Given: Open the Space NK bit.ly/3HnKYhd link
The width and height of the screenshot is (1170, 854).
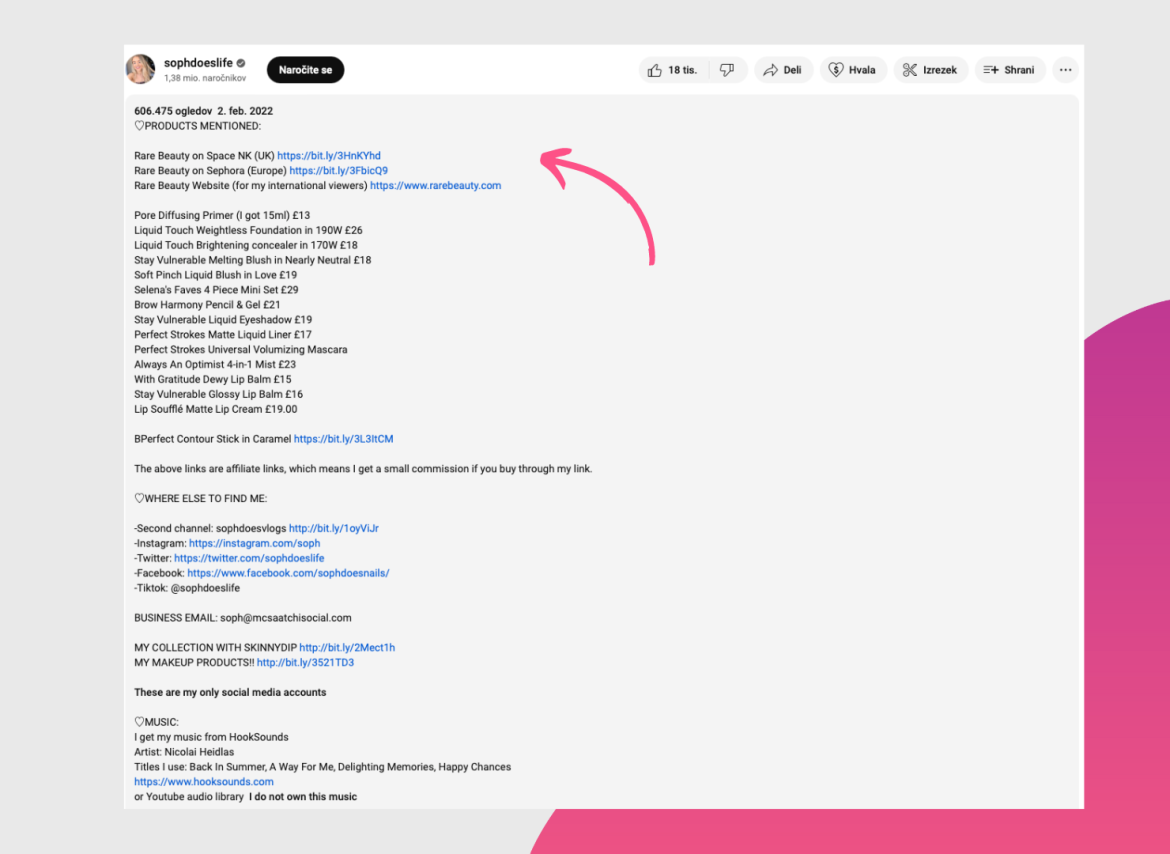Looking at the screenshot, I should click(329, 156).
